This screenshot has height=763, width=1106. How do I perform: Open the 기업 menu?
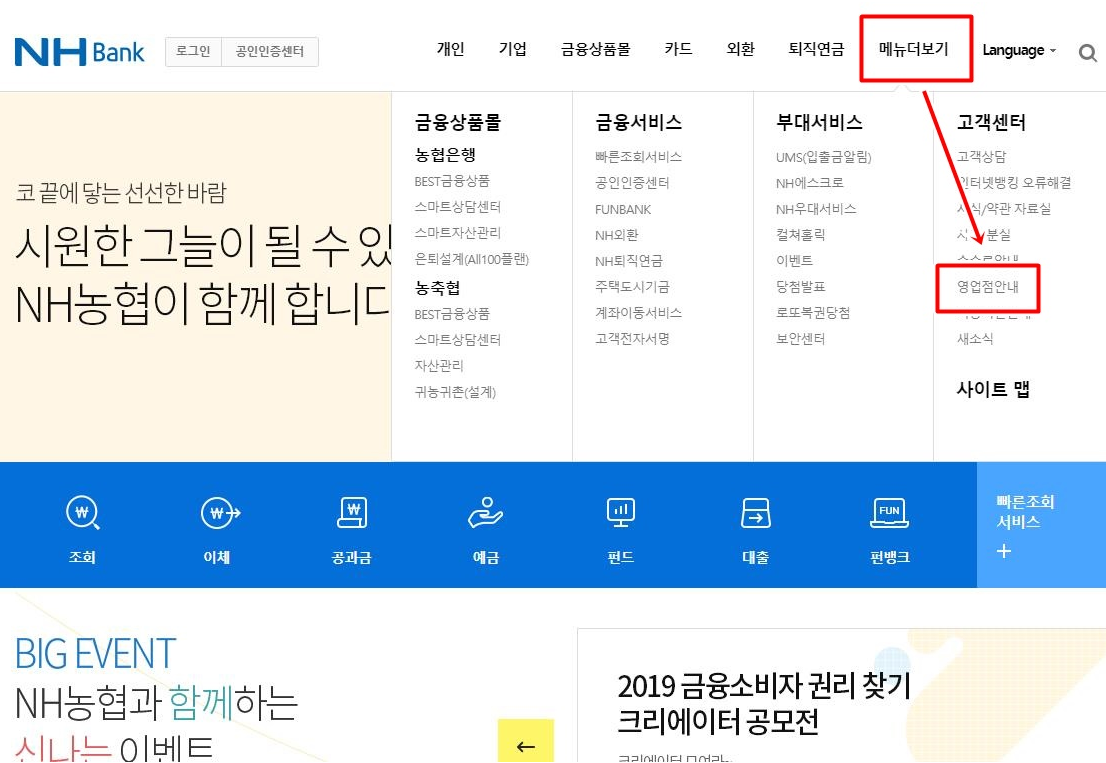tap(513, 49)
